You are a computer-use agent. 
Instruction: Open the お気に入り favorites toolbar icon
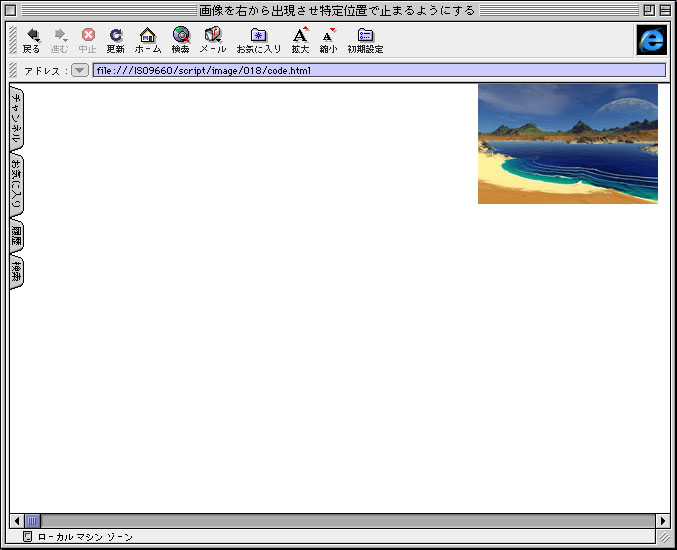(259, 41)
